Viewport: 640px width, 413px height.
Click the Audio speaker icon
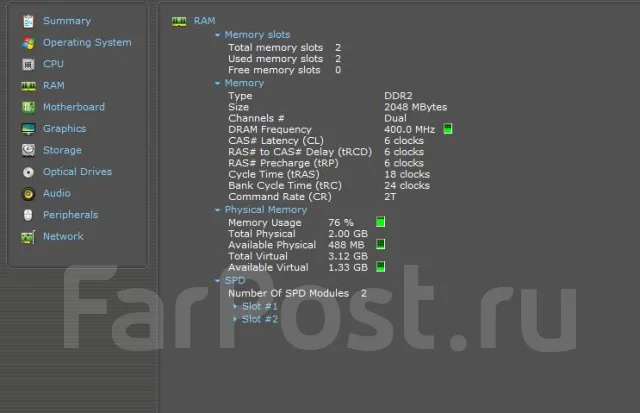click(x=28, y=193)
